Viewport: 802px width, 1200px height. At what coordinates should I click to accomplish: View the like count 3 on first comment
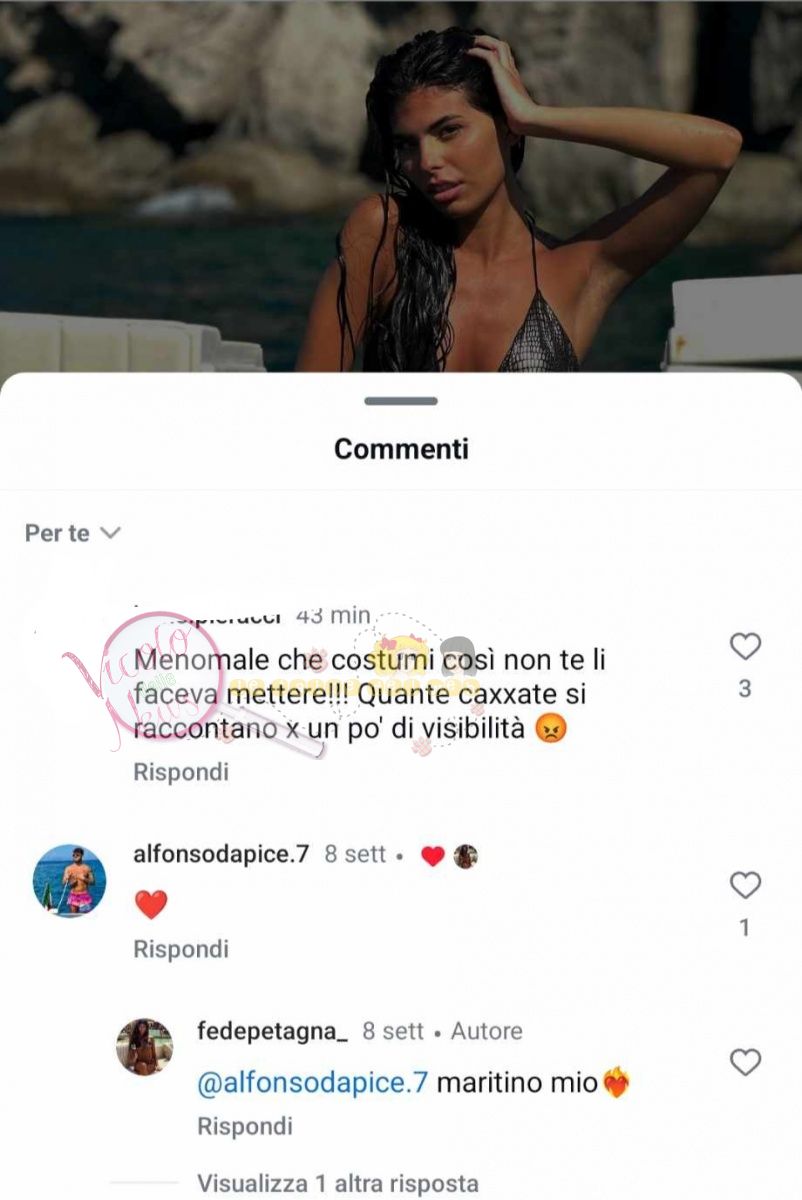[745, 689]
